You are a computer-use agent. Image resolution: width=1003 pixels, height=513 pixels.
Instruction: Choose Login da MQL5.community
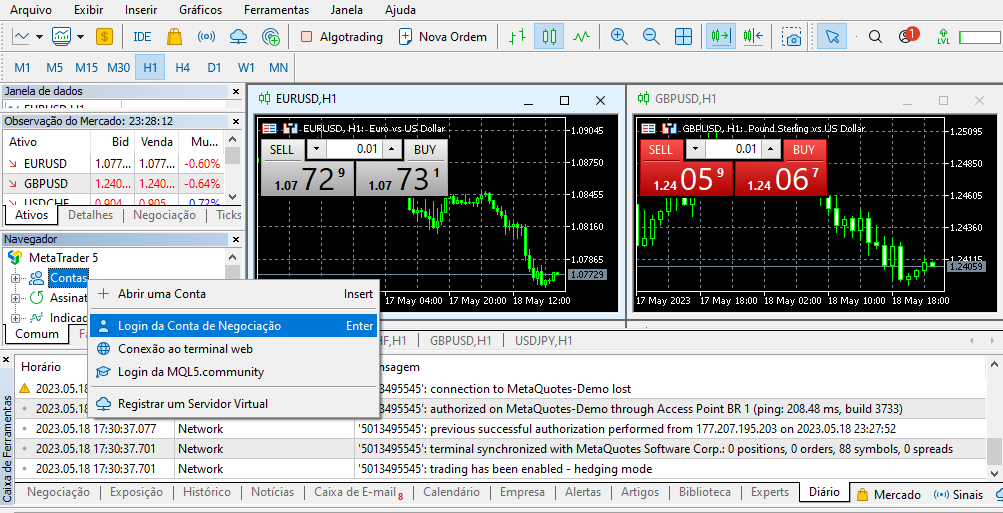point(233,372)
